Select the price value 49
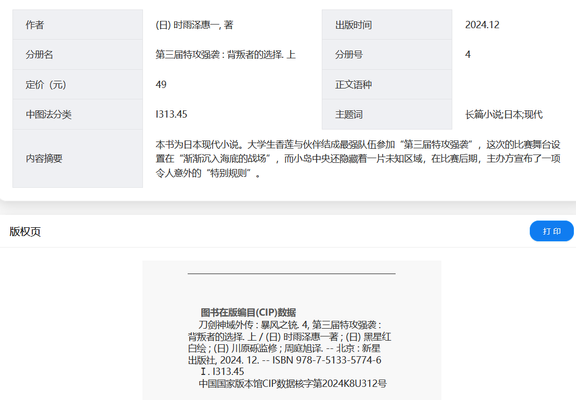This screenshot has width=576, height=400. pyautogui.click(x=161, y=84)
